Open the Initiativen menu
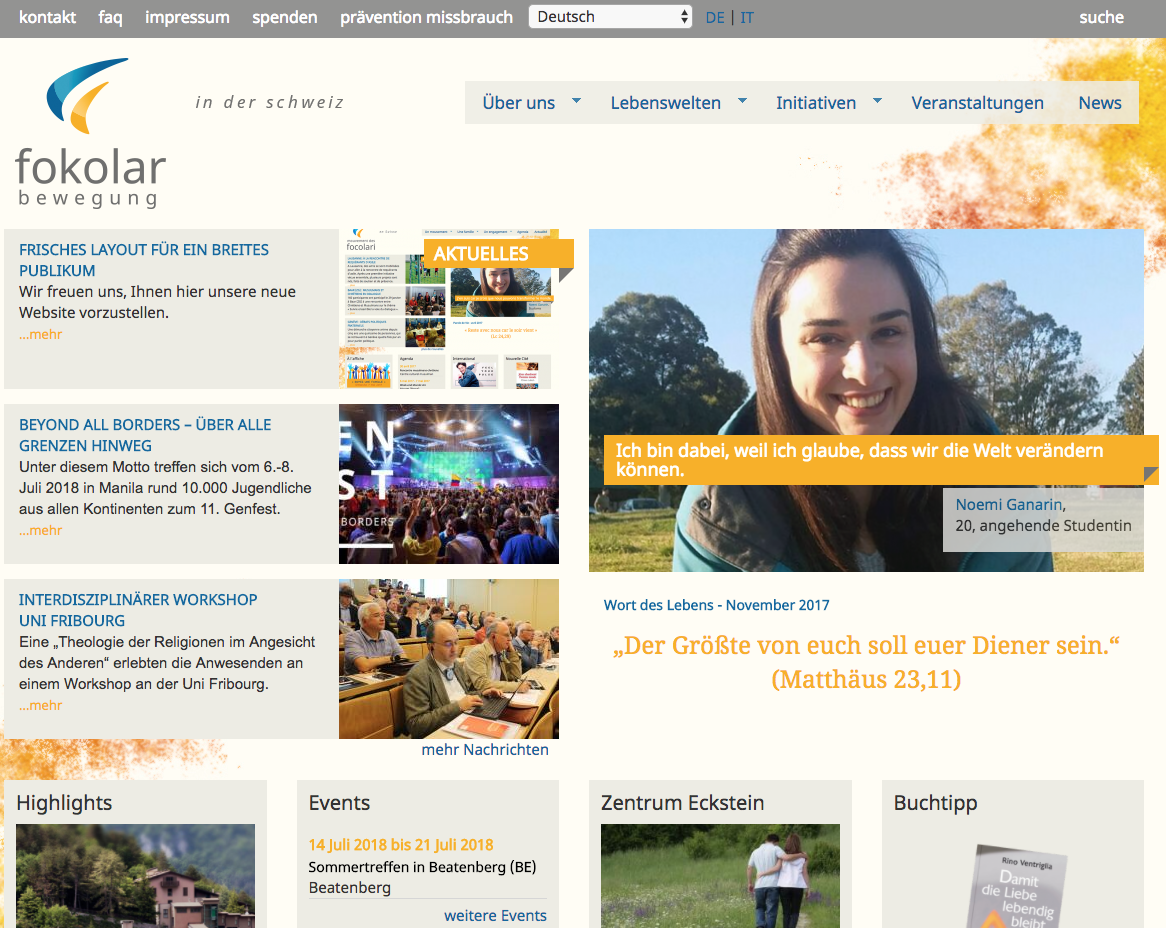The image size is (1166, 928). click(816, 103)
